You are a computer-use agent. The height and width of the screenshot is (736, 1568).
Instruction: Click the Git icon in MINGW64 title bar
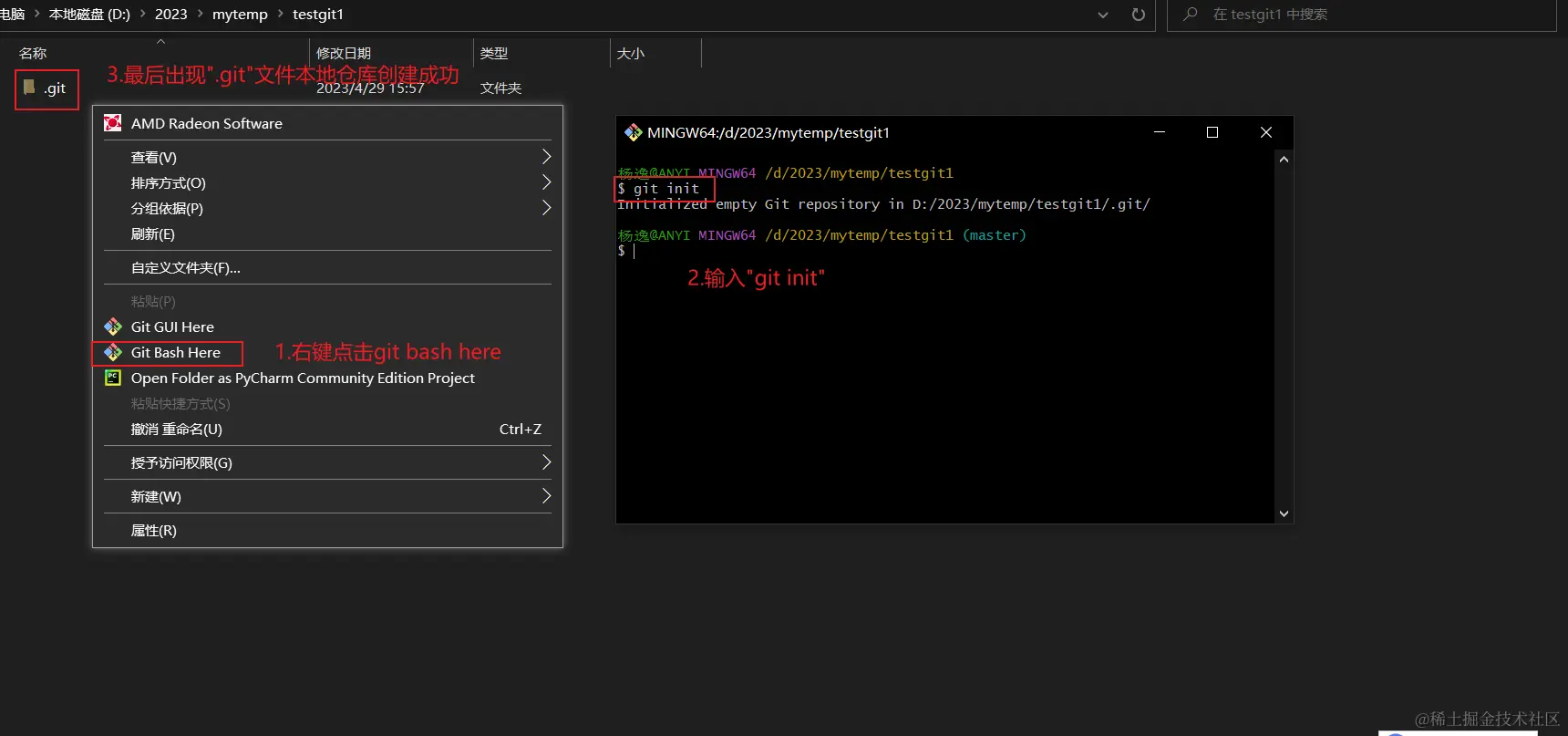633,133
